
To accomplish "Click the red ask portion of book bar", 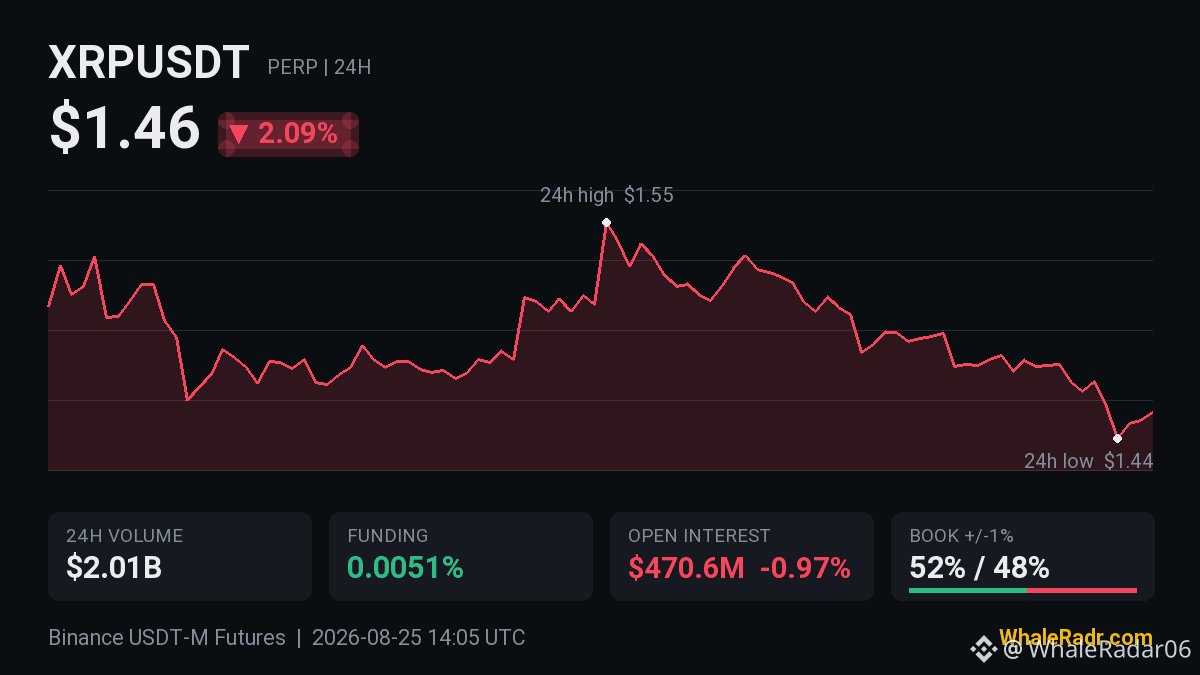I will 1082,590.
